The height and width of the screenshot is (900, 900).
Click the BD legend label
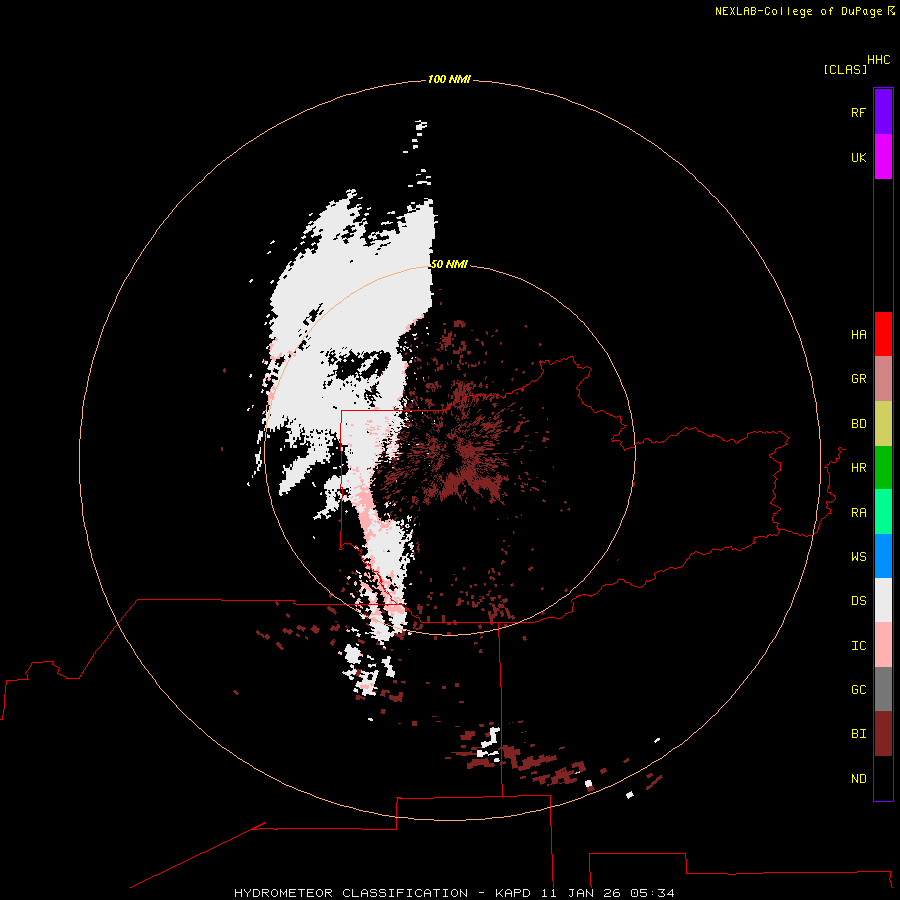(x=859, y=424)
